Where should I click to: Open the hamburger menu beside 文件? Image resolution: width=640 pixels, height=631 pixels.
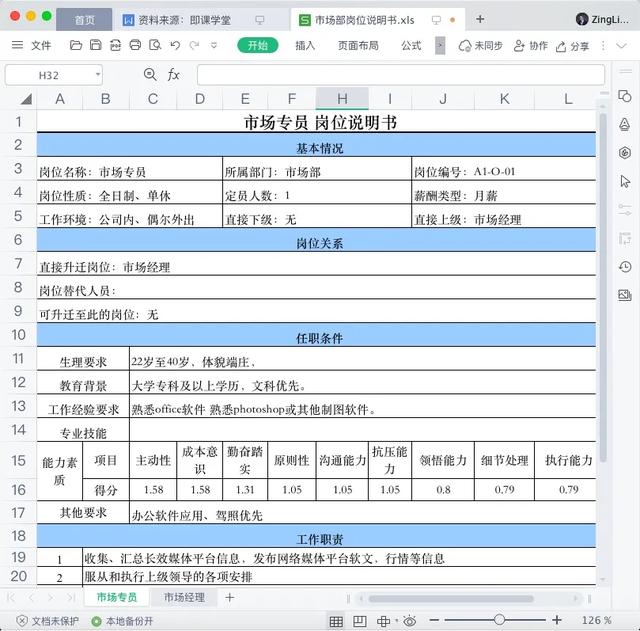tap(17, 45)
